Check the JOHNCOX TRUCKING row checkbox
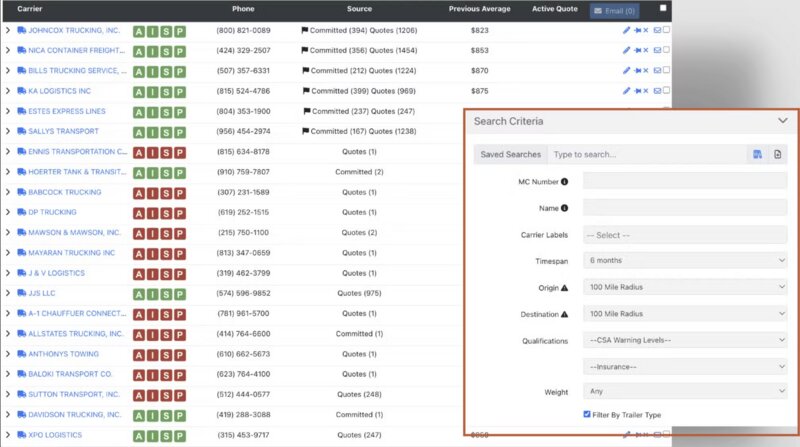 (x=666, y=30)
